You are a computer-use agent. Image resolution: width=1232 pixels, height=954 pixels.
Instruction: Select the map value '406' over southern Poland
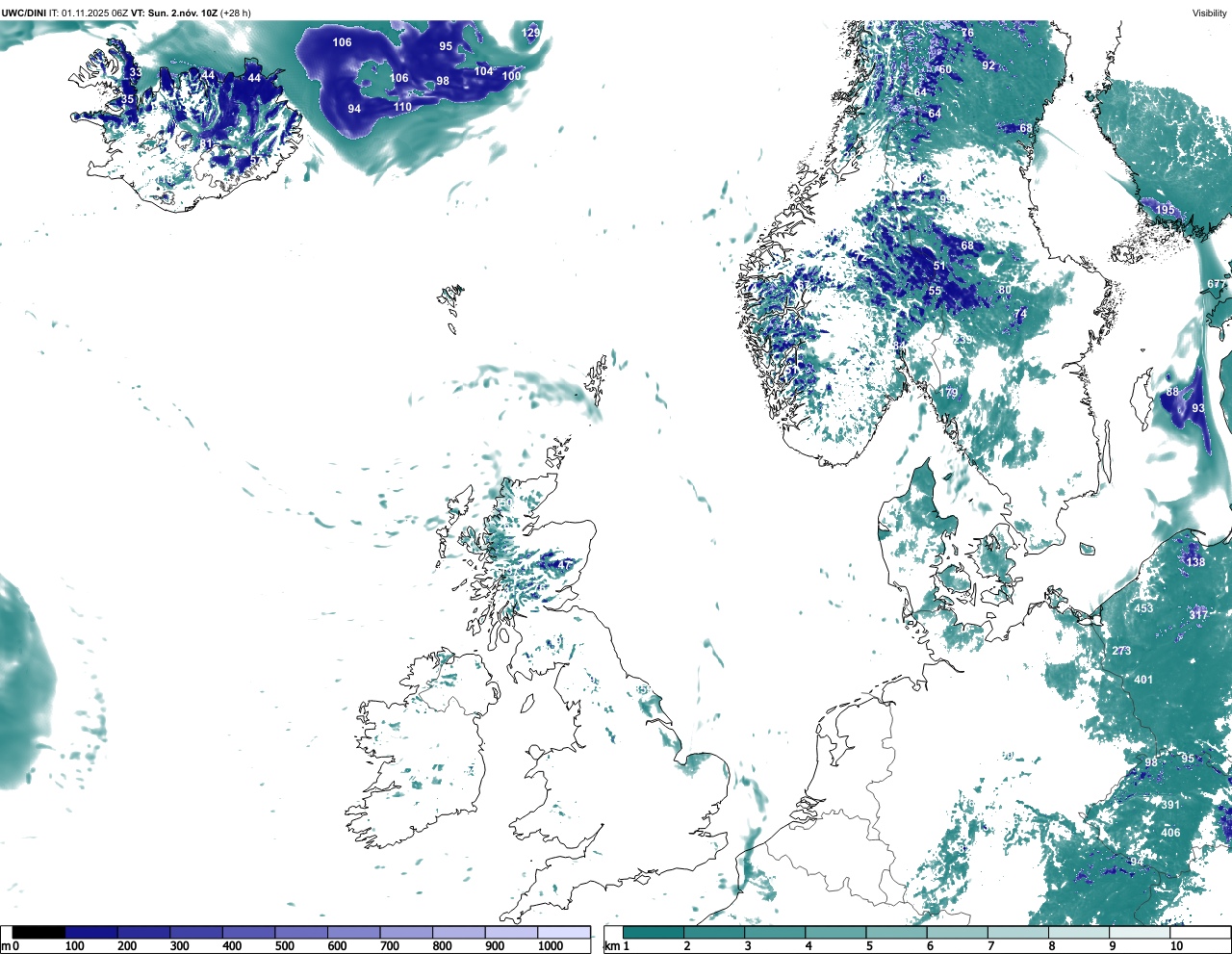tap(1170, 833)
